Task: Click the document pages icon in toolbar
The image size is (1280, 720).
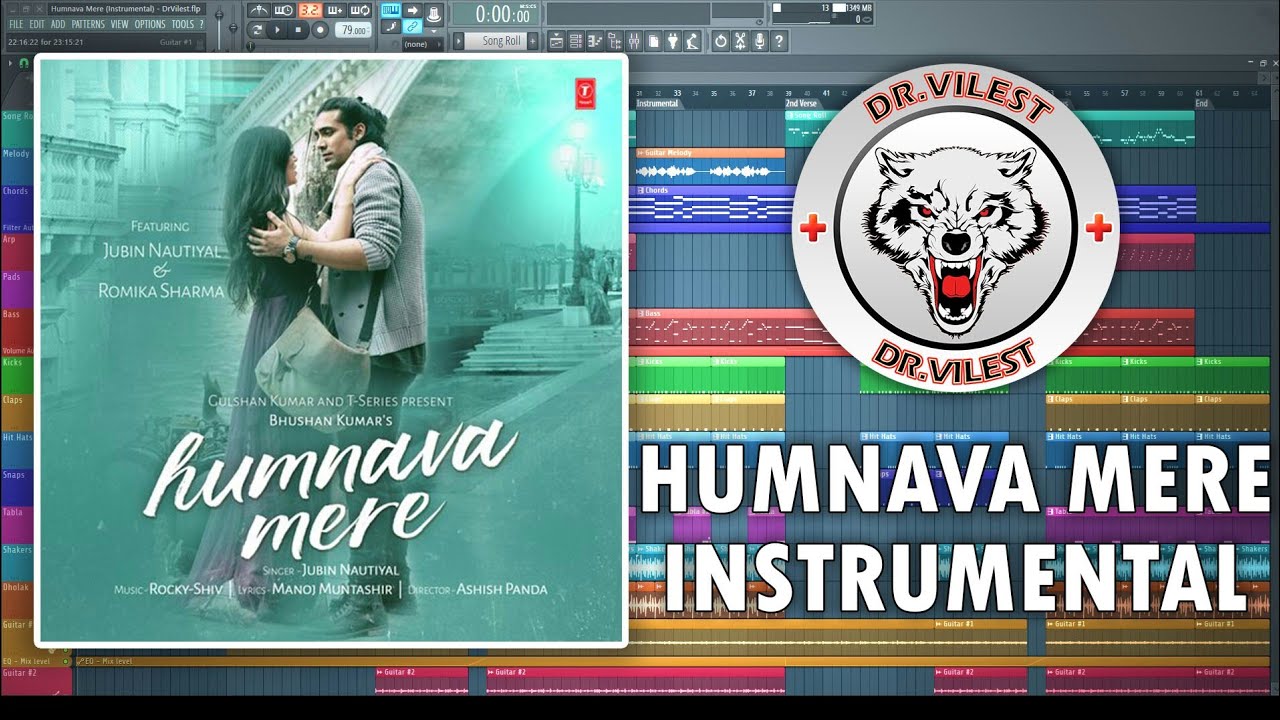Action: pos(653,41)
